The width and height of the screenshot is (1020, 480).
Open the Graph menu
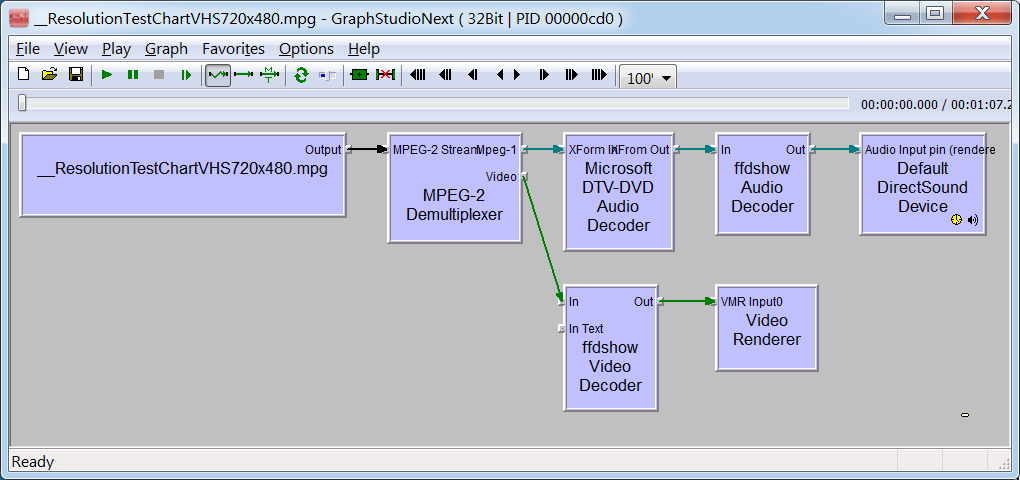click(x=167, y=49)
